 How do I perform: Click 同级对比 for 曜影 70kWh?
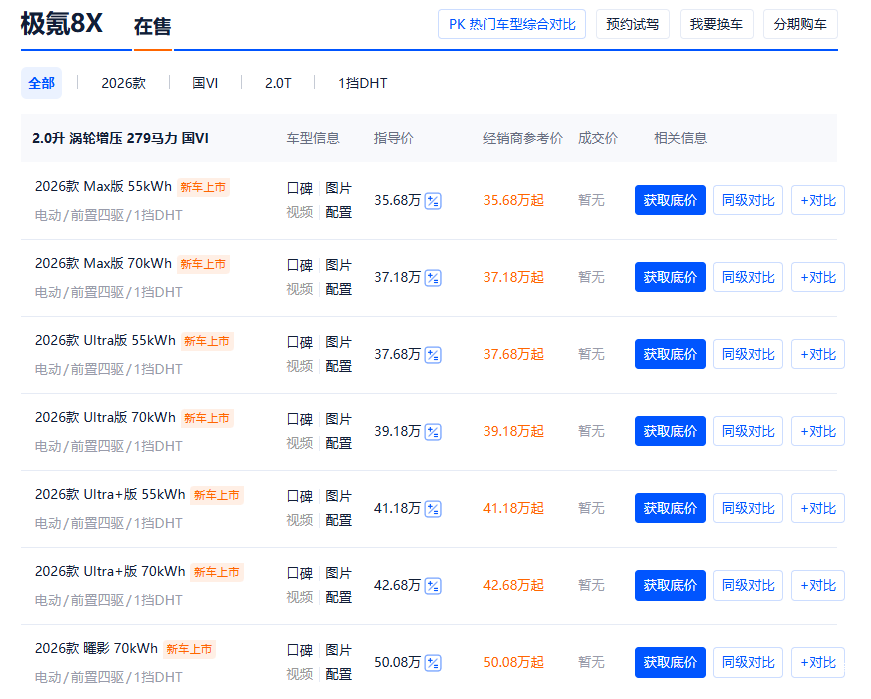748,662
